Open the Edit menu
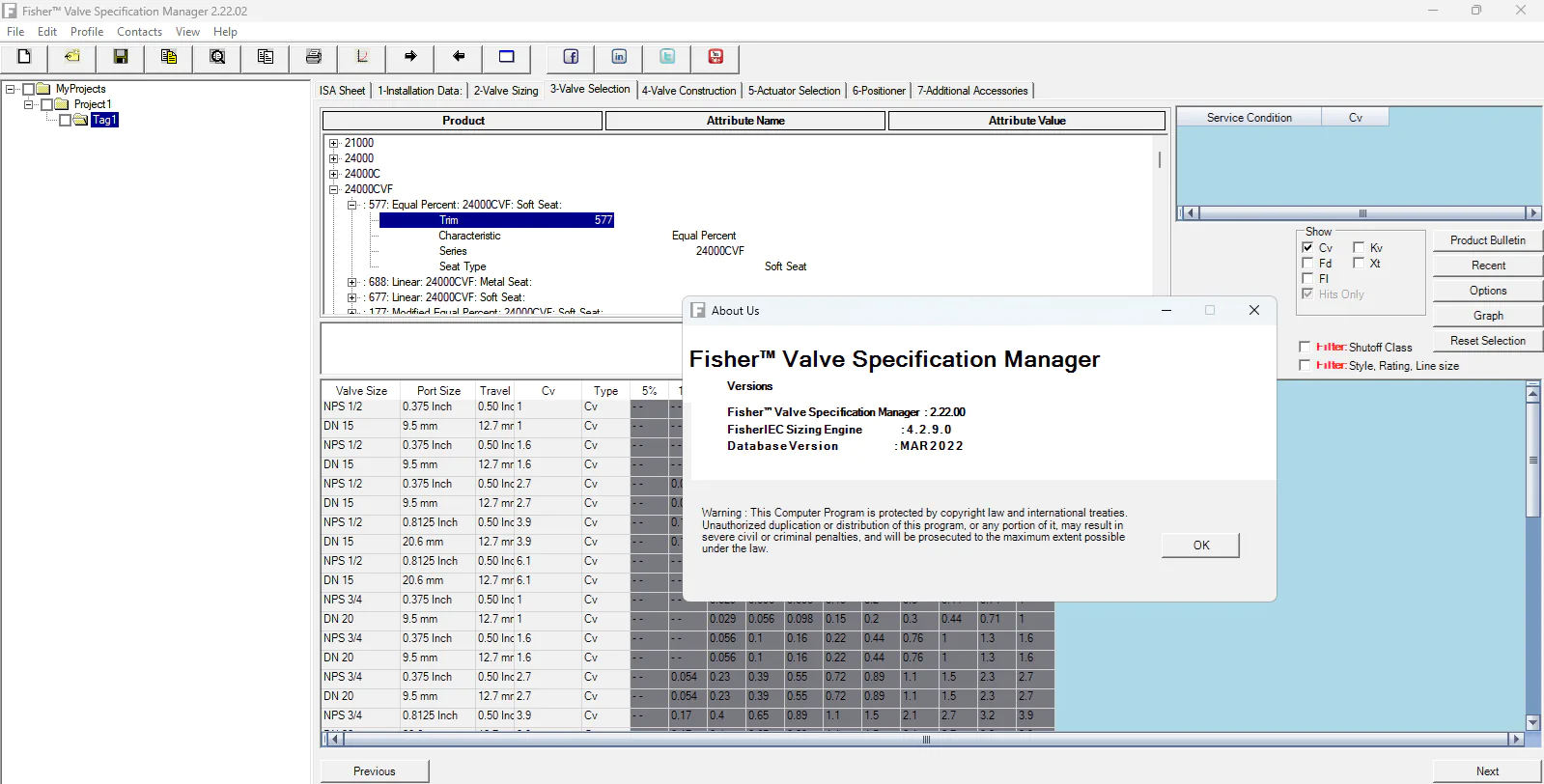Image resolution: width=1544 pixels, height=784 pixels. pyautogui.click(x=47, y=32)
